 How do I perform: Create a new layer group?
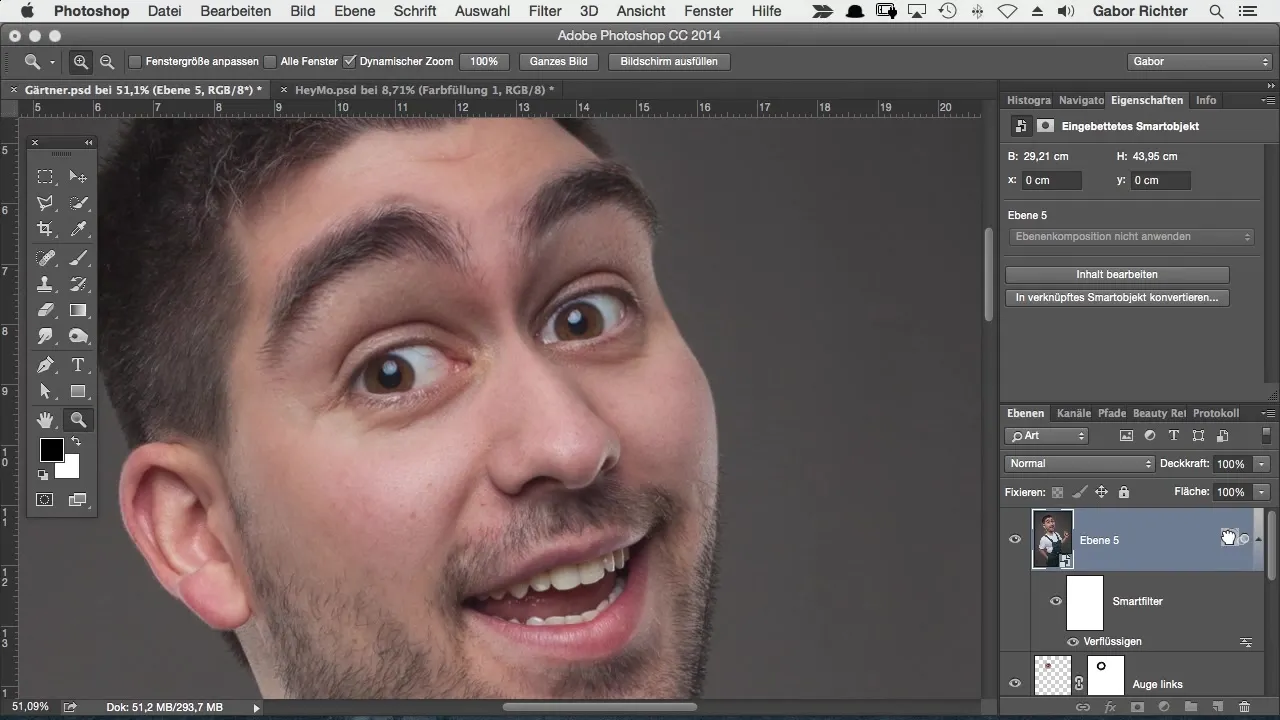click(x=1191, y=707)
